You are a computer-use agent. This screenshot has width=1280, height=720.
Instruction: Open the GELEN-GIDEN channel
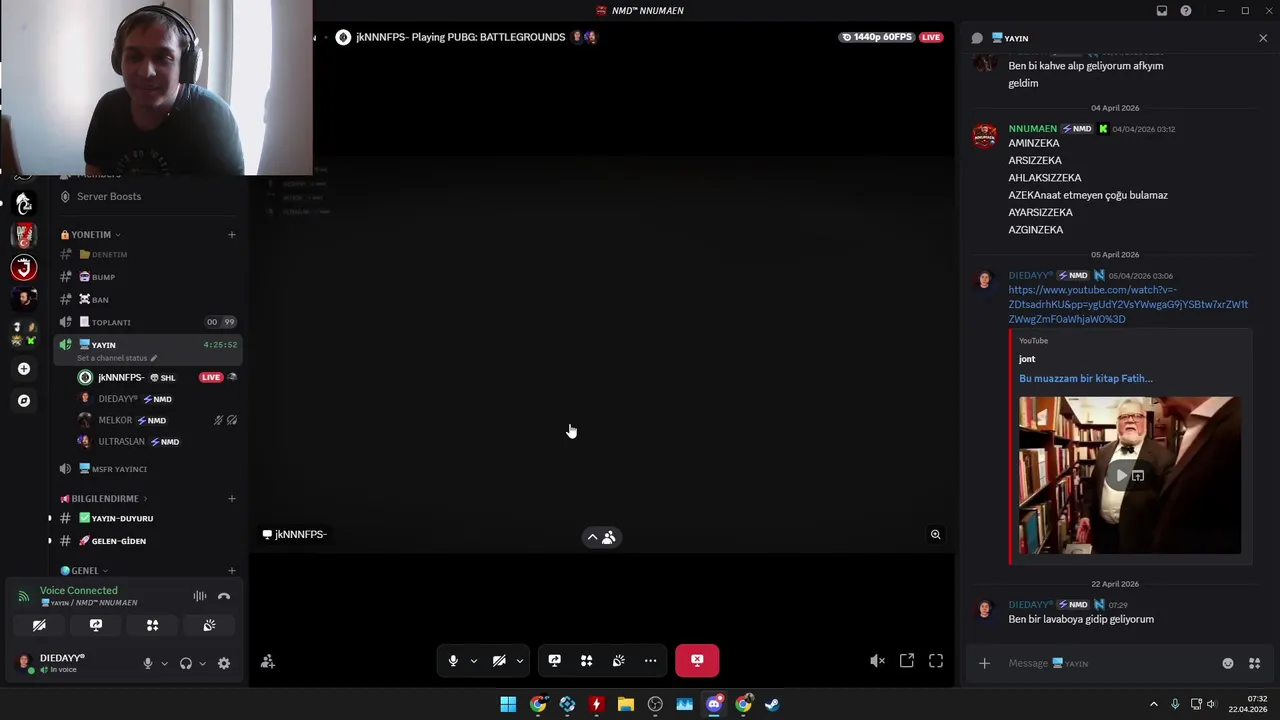[x=148, y=541]
